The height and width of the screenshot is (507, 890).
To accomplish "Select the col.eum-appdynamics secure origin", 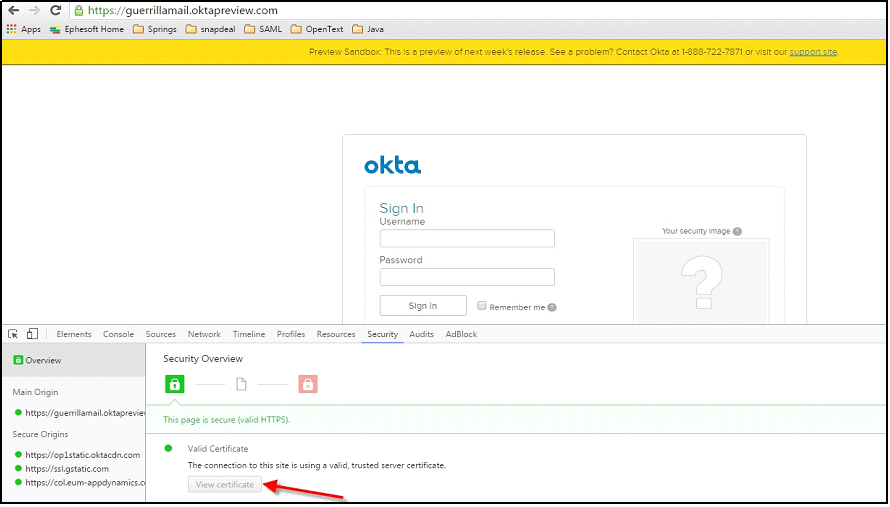I will tap(79, 482).
